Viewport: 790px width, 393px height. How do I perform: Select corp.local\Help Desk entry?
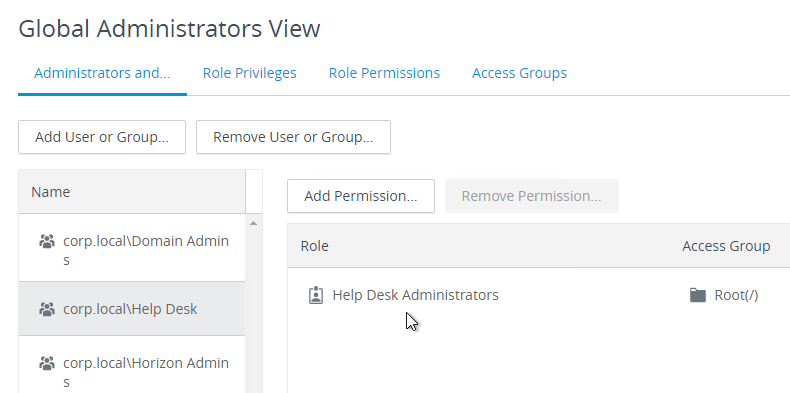132,309
